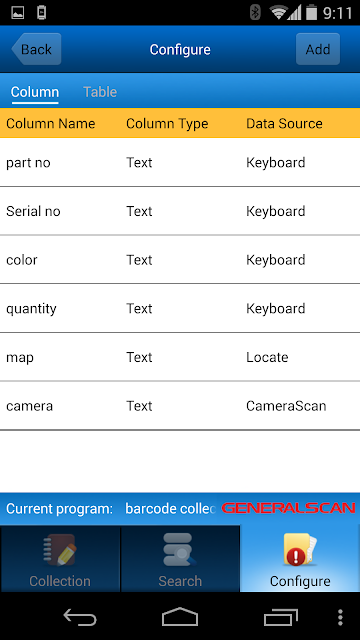The width and height of the screenshot is (360, 640).
Task: Select the part no column row
Action: click(x=180, y=162)
